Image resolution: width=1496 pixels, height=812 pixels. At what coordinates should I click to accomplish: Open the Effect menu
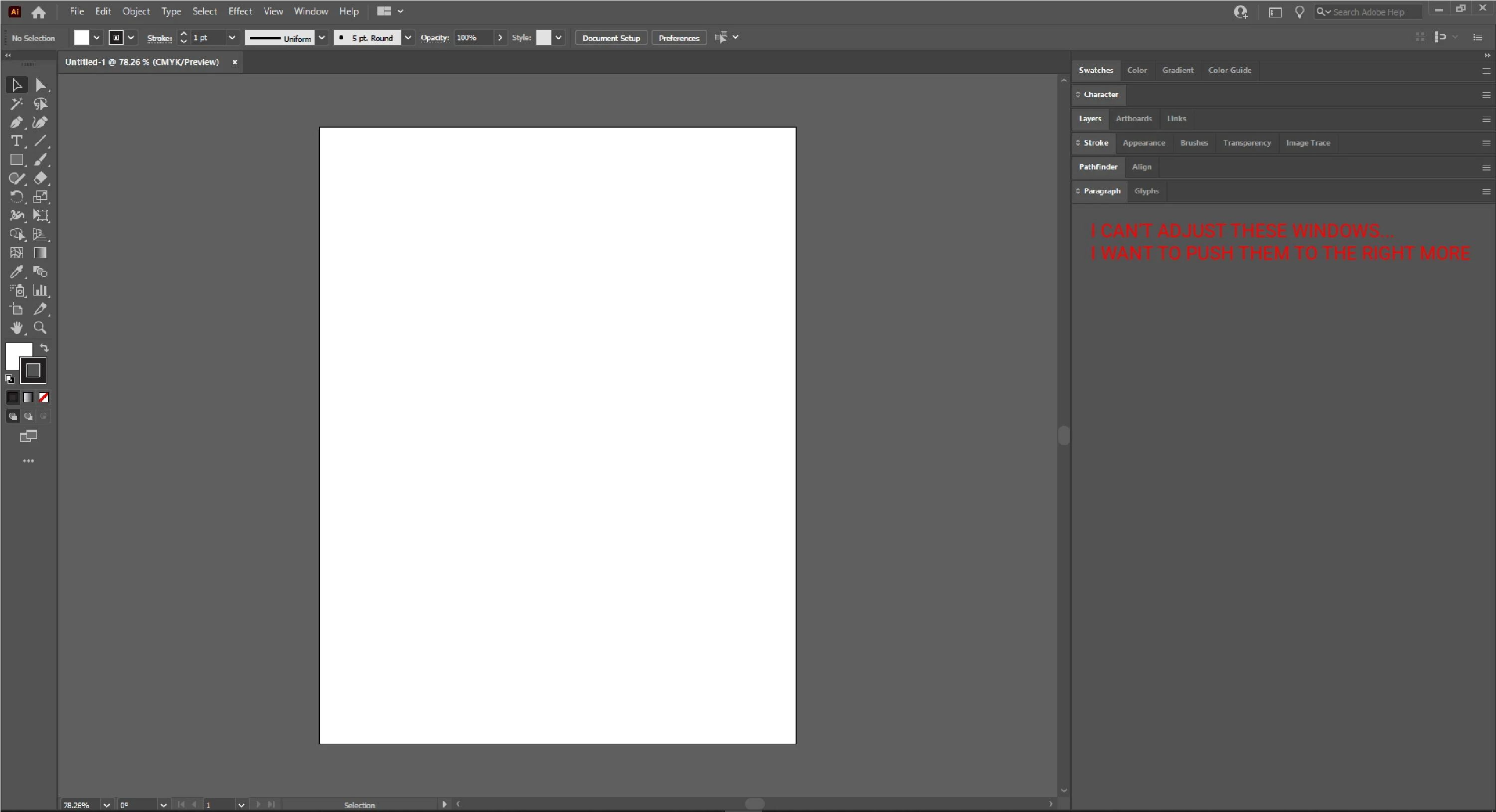click(240, 11)
